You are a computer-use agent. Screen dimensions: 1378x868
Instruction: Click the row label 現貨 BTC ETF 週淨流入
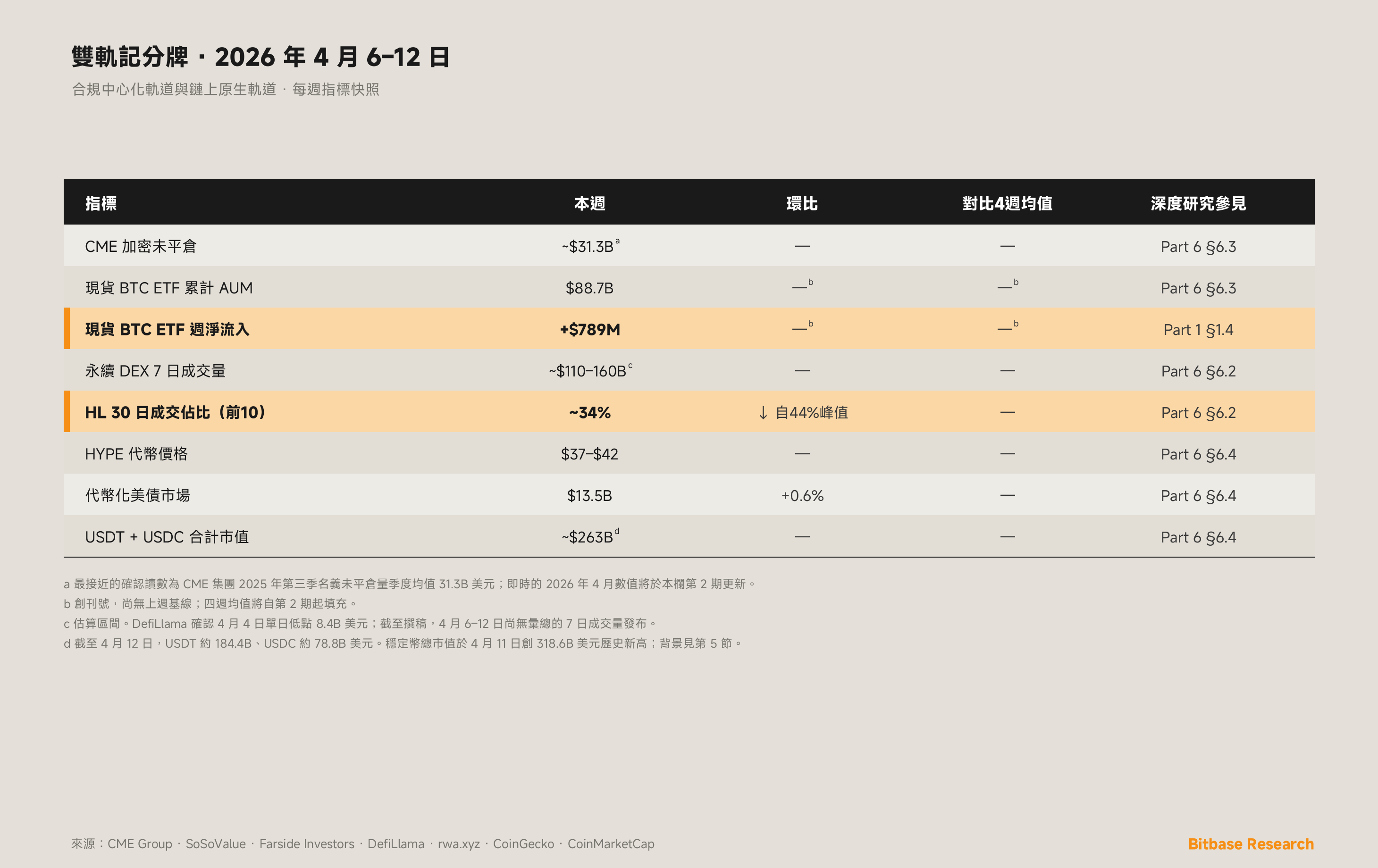pyautogui.click(x=167, y=330)
